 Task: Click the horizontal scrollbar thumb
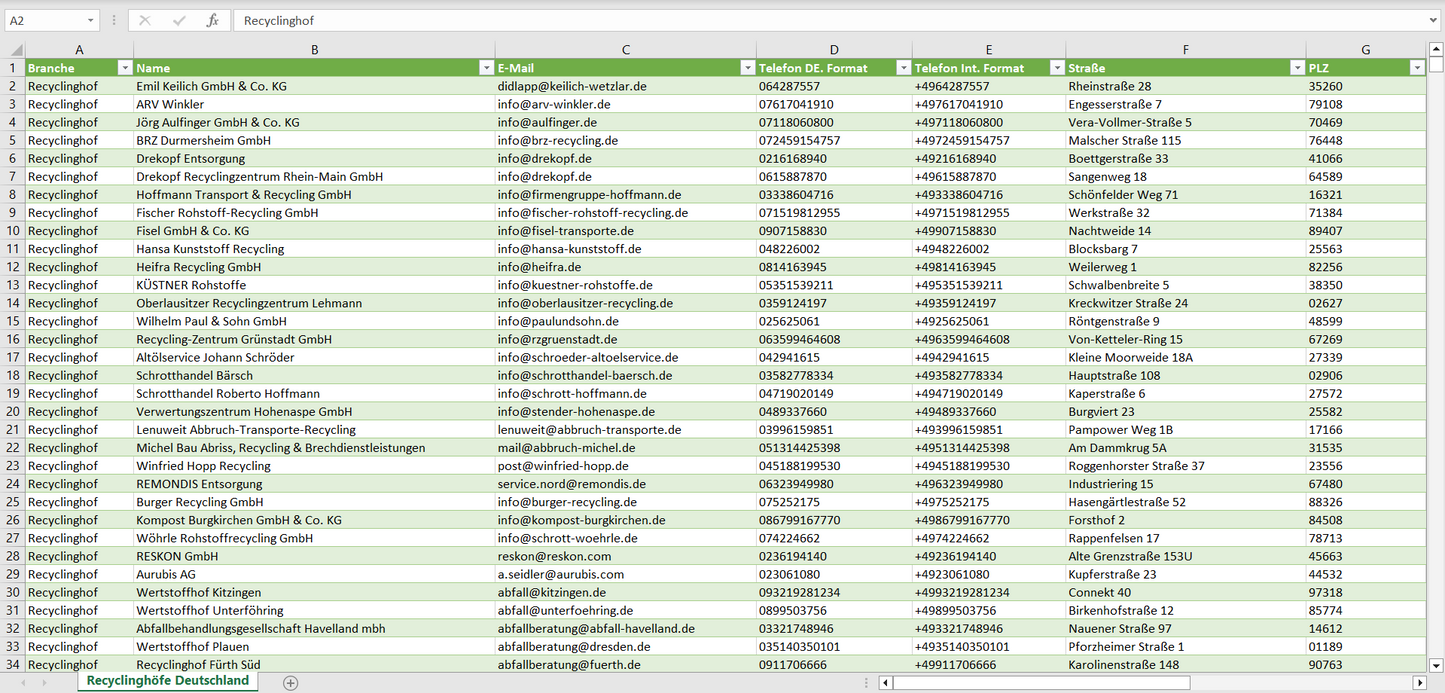[x=1040, y=682]
